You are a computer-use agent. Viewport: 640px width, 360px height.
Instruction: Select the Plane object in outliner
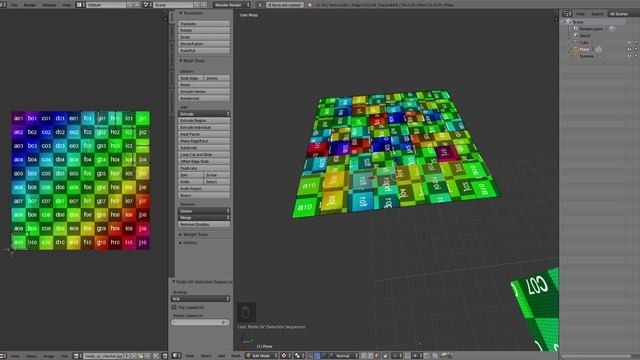584,49
